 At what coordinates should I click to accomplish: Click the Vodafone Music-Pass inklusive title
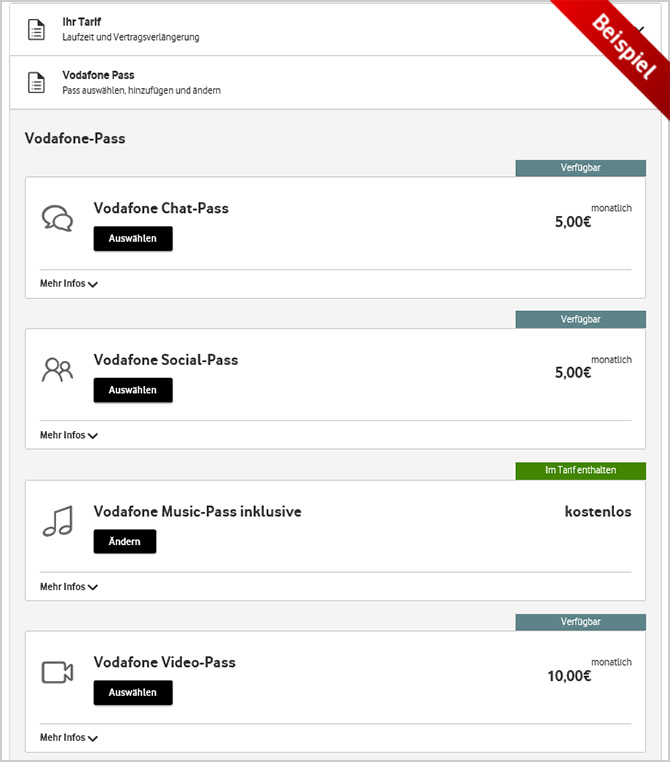pyautogui.click(x=197, y=511)
